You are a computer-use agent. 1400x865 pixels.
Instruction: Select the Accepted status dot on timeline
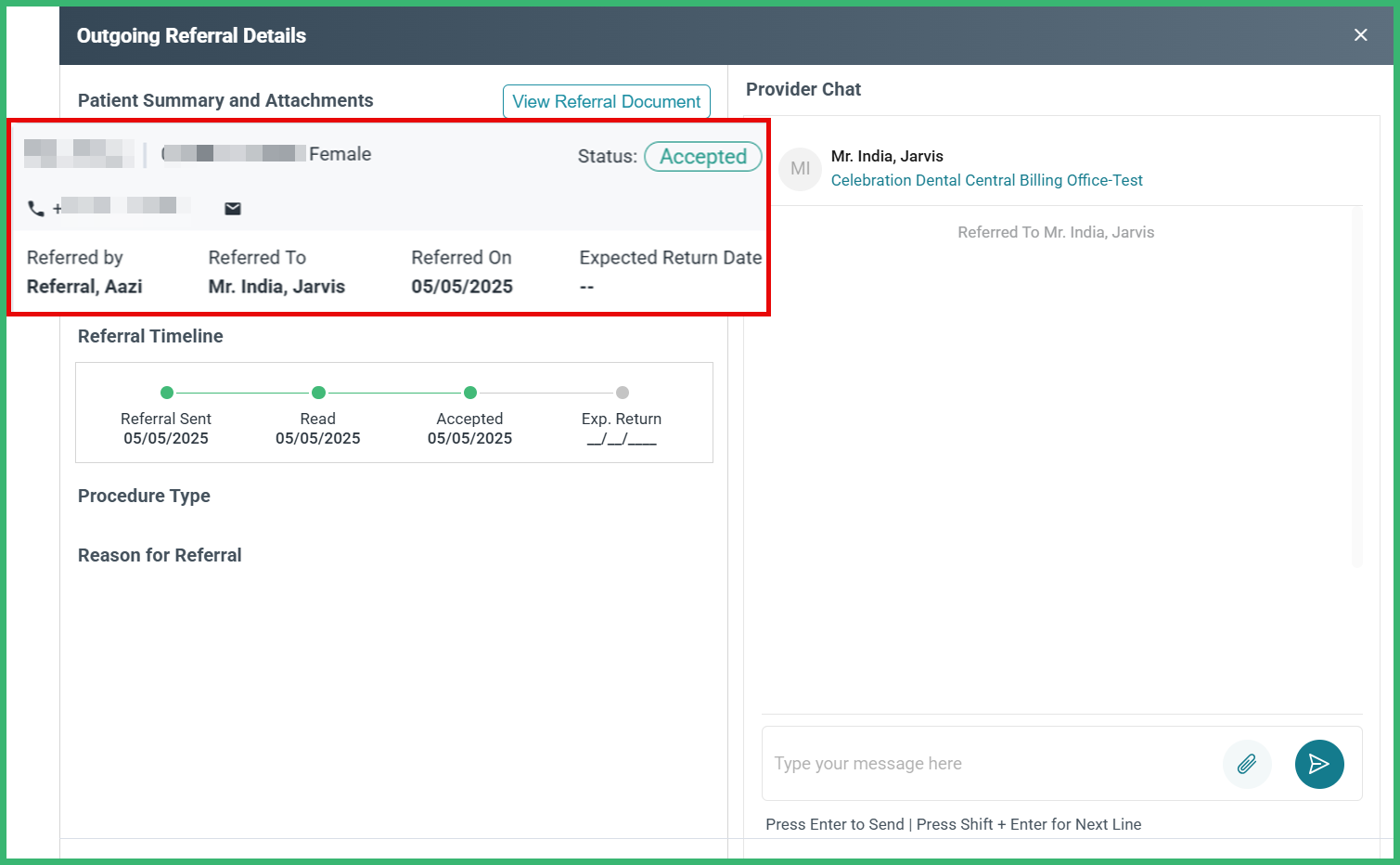click(469, 392)
